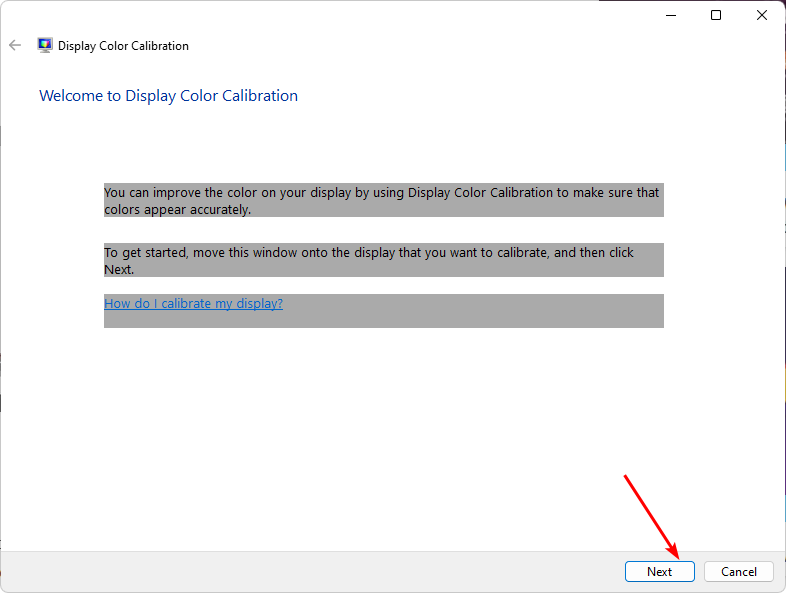Click the Cancel button

[x=738, y=571]
